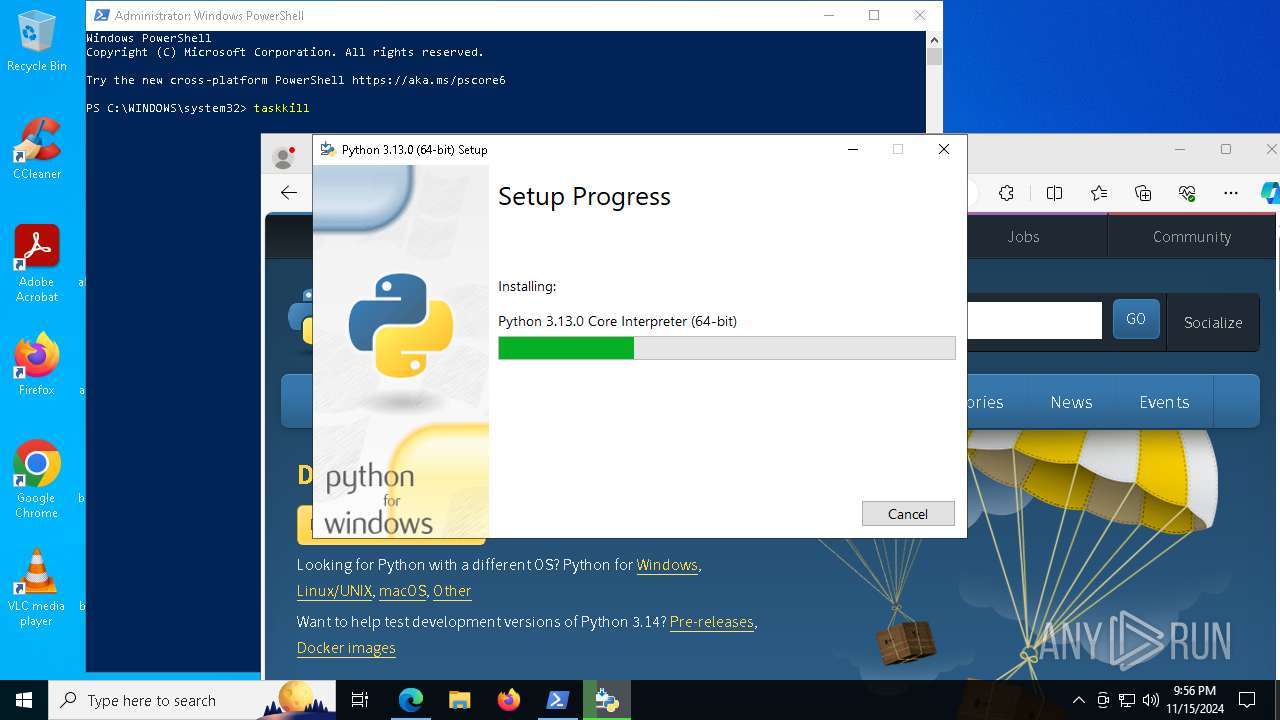
Task: Show hidden system tray icons
Action: (1078, 700)
